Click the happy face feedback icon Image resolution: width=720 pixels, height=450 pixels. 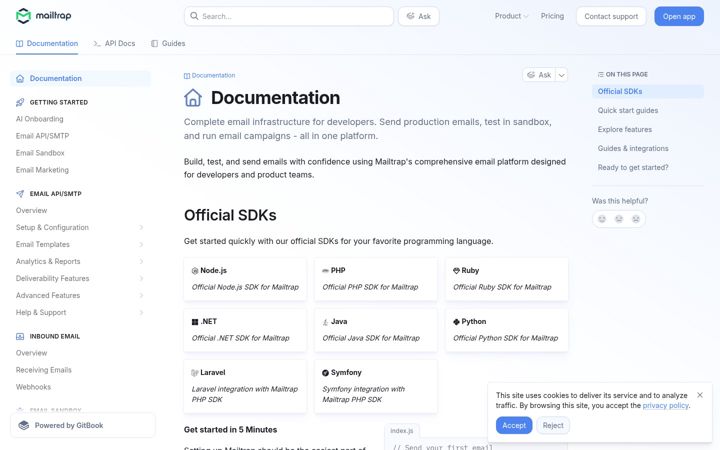[602, 219]
